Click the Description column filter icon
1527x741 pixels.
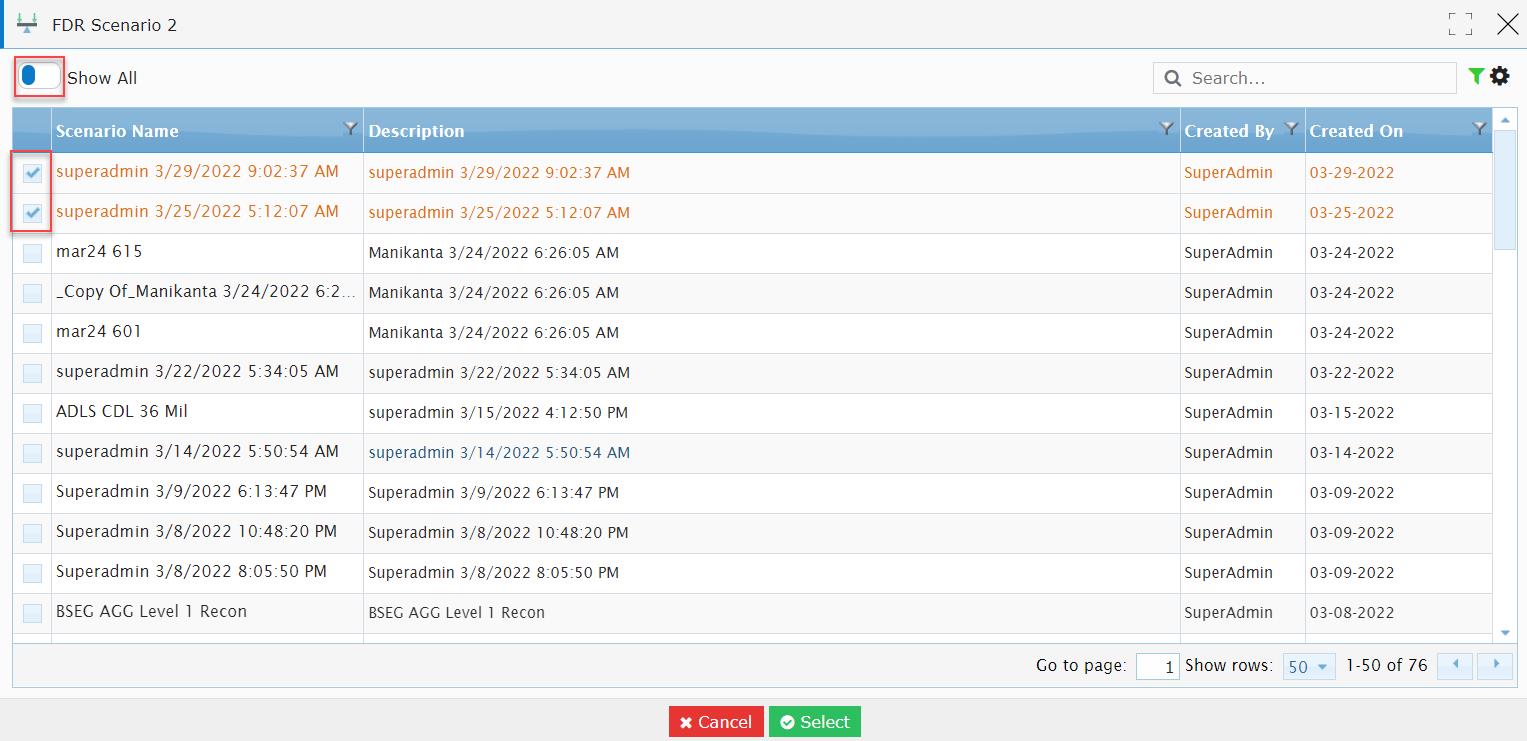(1166, 128)
